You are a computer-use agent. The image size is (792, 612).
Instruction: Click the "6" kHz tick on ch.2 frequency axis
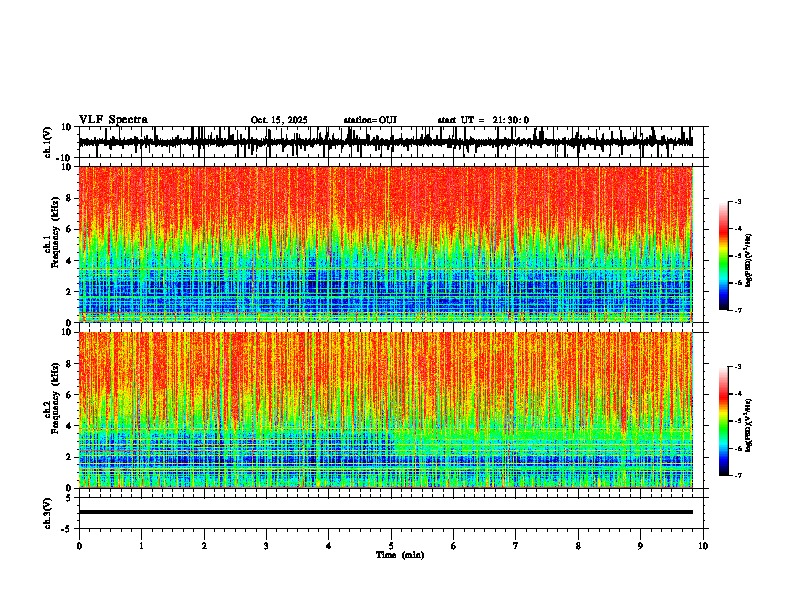point(70,394)
